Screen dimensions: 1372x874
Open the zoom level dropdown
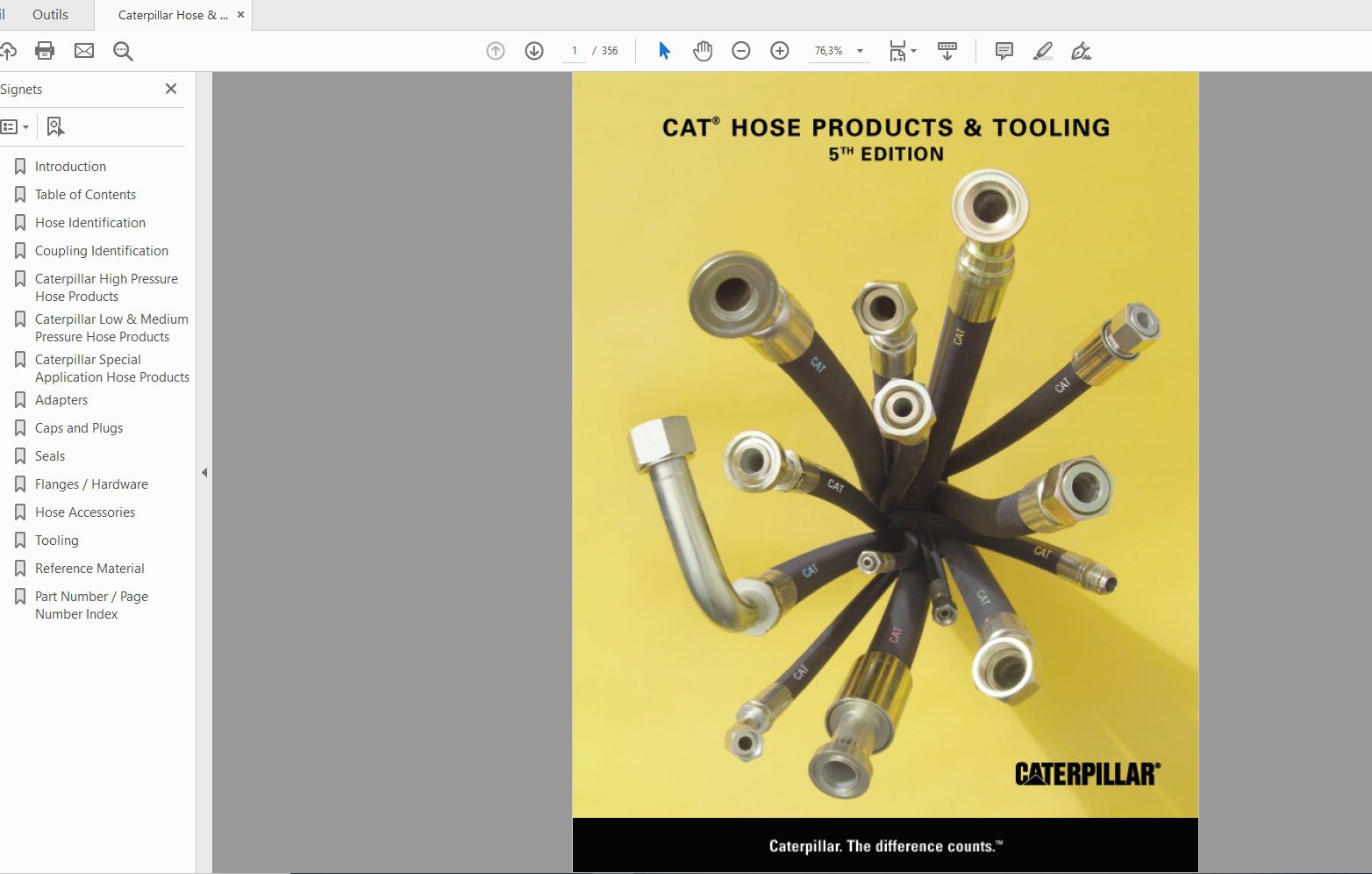point(861,51)
